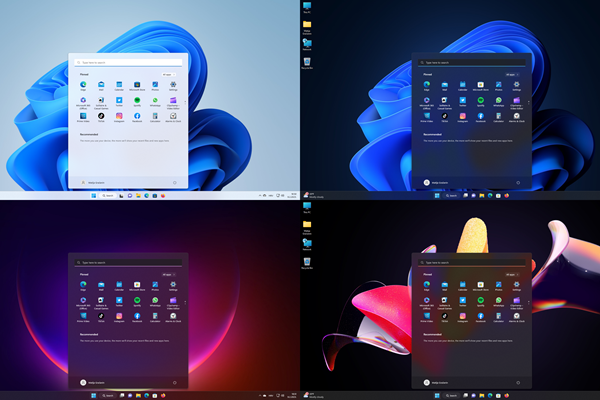The width and height of the screenshot is (600, 400).
Task: Launch Prime Video in the purple glow Start menu
Action: (x=83, y=316)
